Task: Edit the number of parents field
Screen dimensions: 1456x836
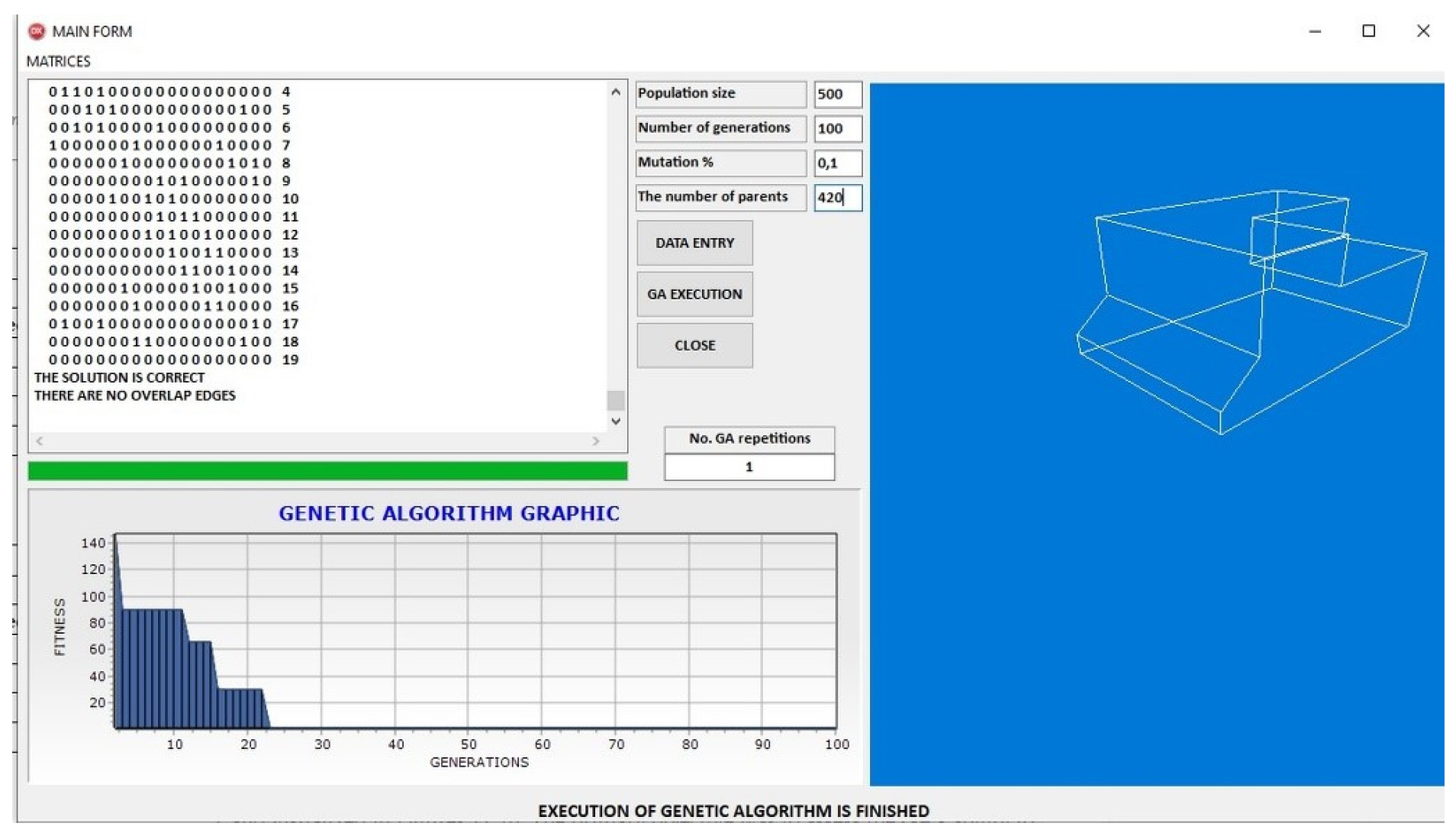Action: tap(836, 197)
